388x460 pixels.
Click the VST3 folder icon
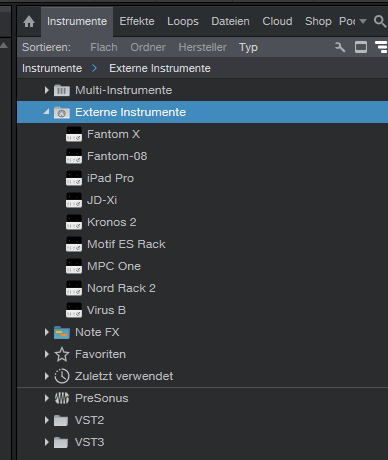tap(61, 442)
